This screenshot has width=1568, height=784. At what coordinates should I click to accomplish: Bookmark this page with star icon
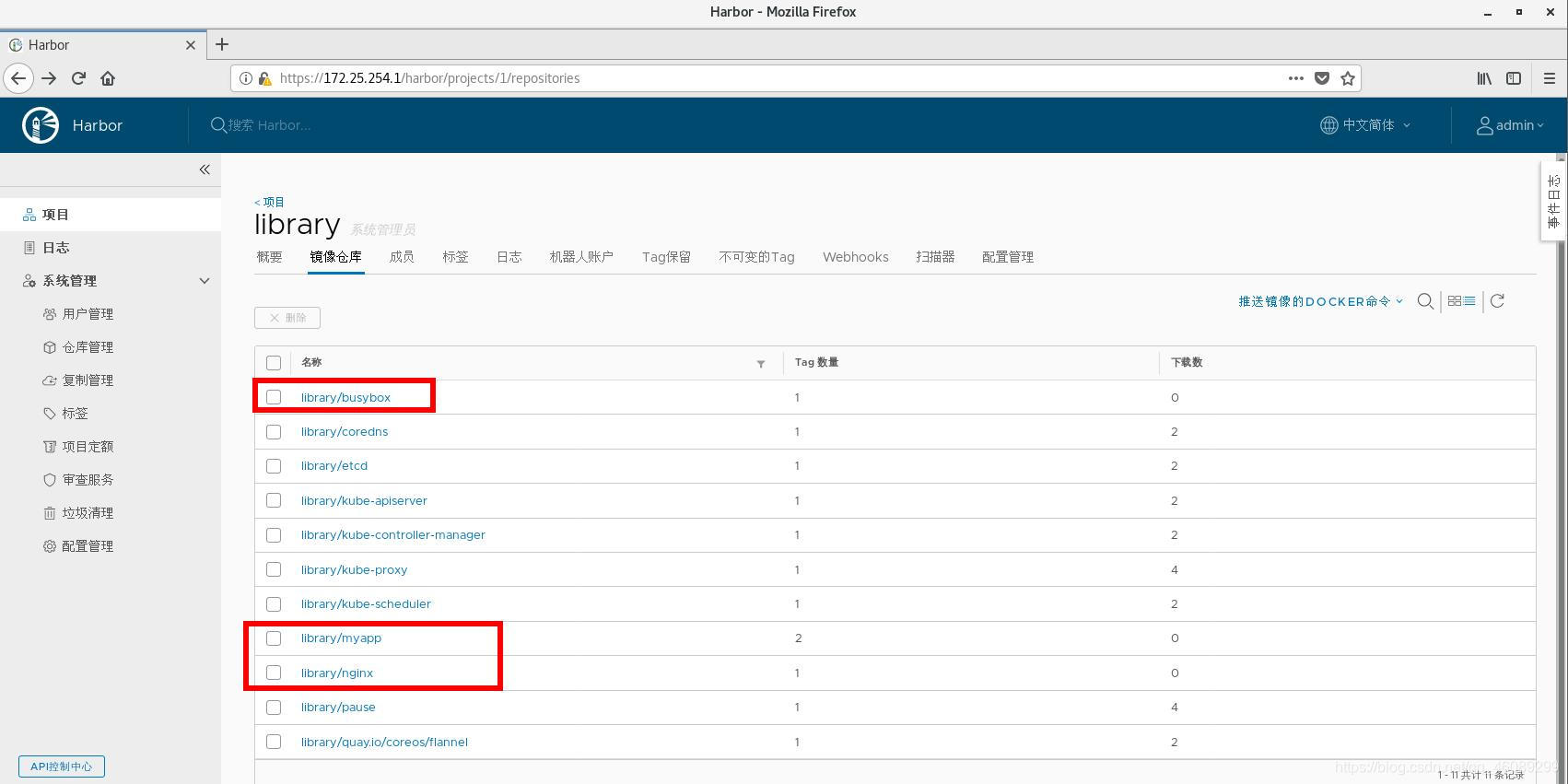[1348, 78]
